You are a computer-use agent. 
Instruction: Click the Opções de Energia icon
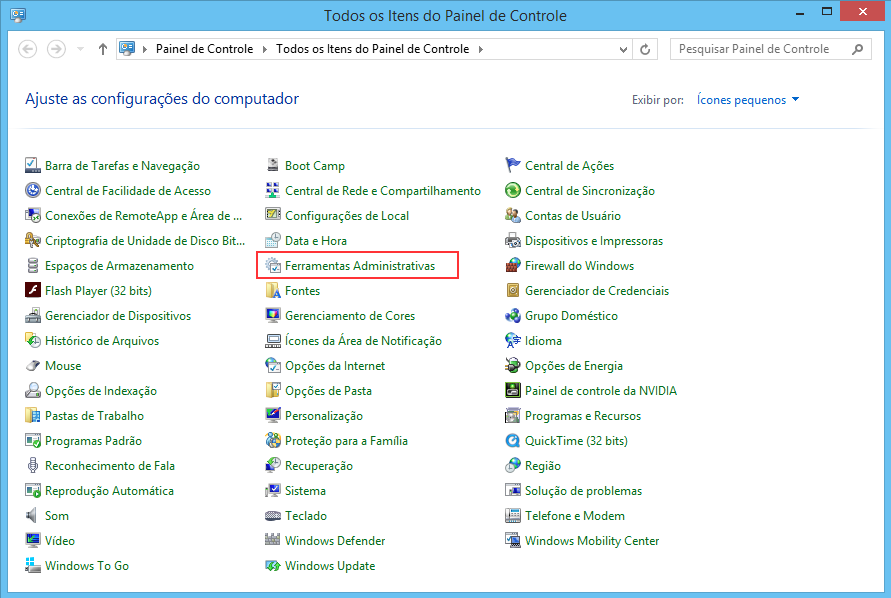(x=513, y=366)
